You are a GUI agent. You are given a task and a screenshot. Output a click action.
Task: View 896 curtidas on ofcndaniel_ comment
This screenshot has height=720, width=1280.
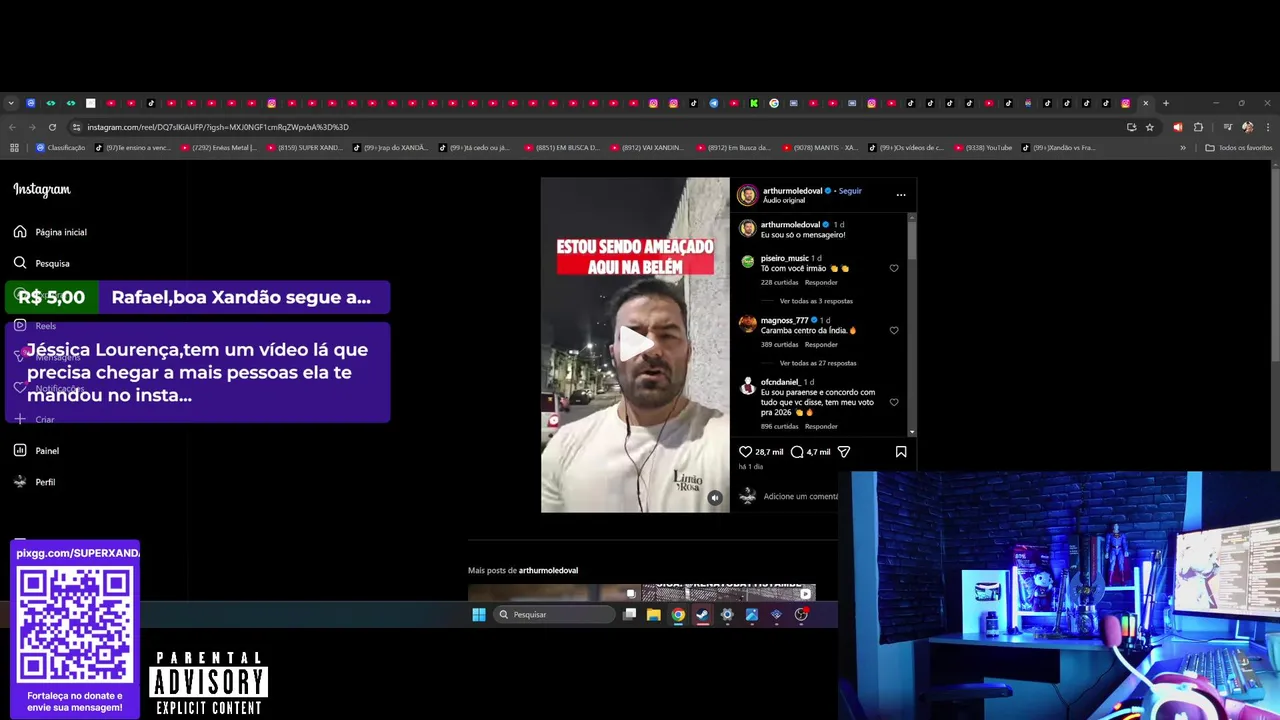click(780, 427)
